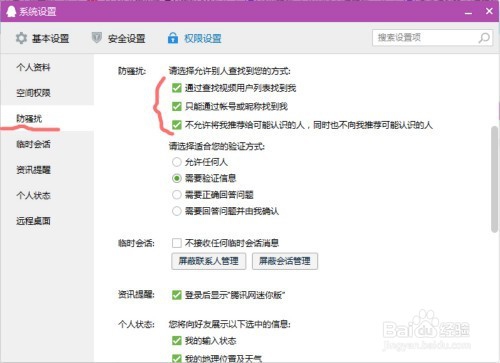Image resolution: width=500 pixels, height=363 pixels.
Task: Click the shield icon of 安全设置
Action: (97, 38)
